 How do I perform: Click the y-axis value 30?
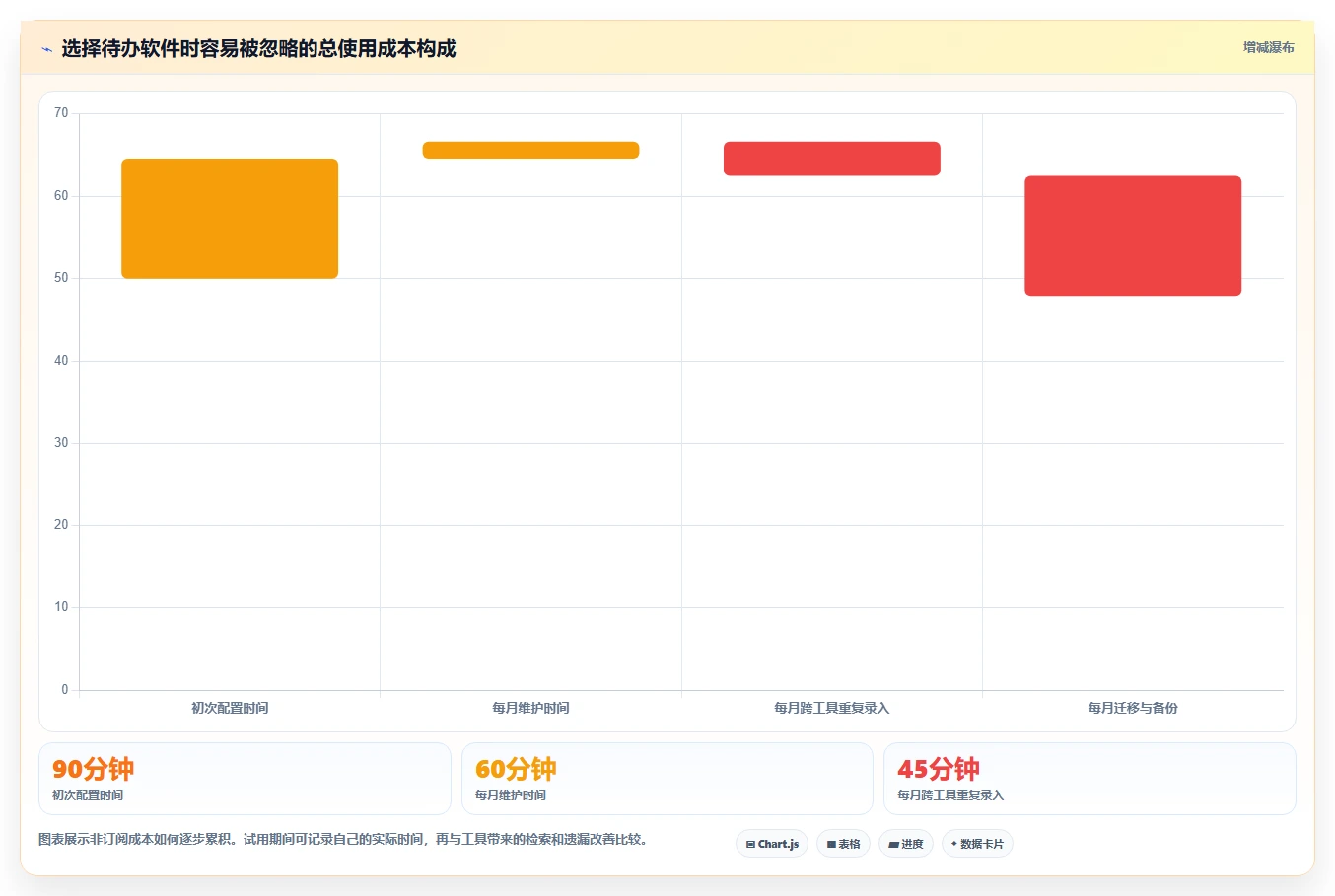point(61,443)
